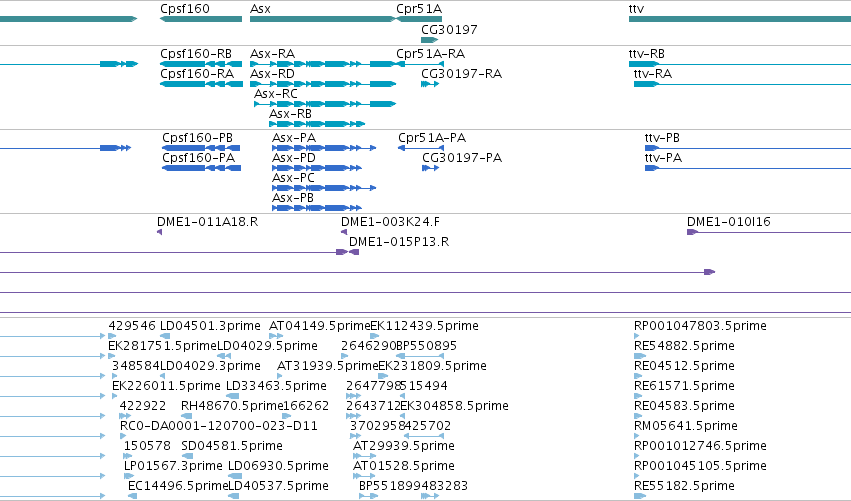Select EST SD04581.5prime
Image resolution: width=851 pixels, height=501 pixels.
click(232, 446)
